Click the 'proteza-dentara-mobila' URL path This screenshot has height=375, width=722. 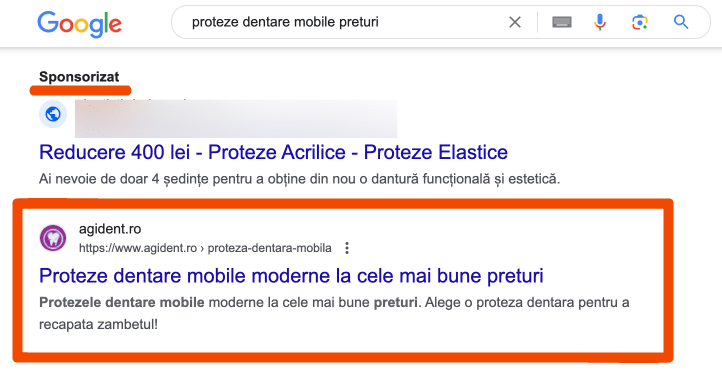pos(269,248)
